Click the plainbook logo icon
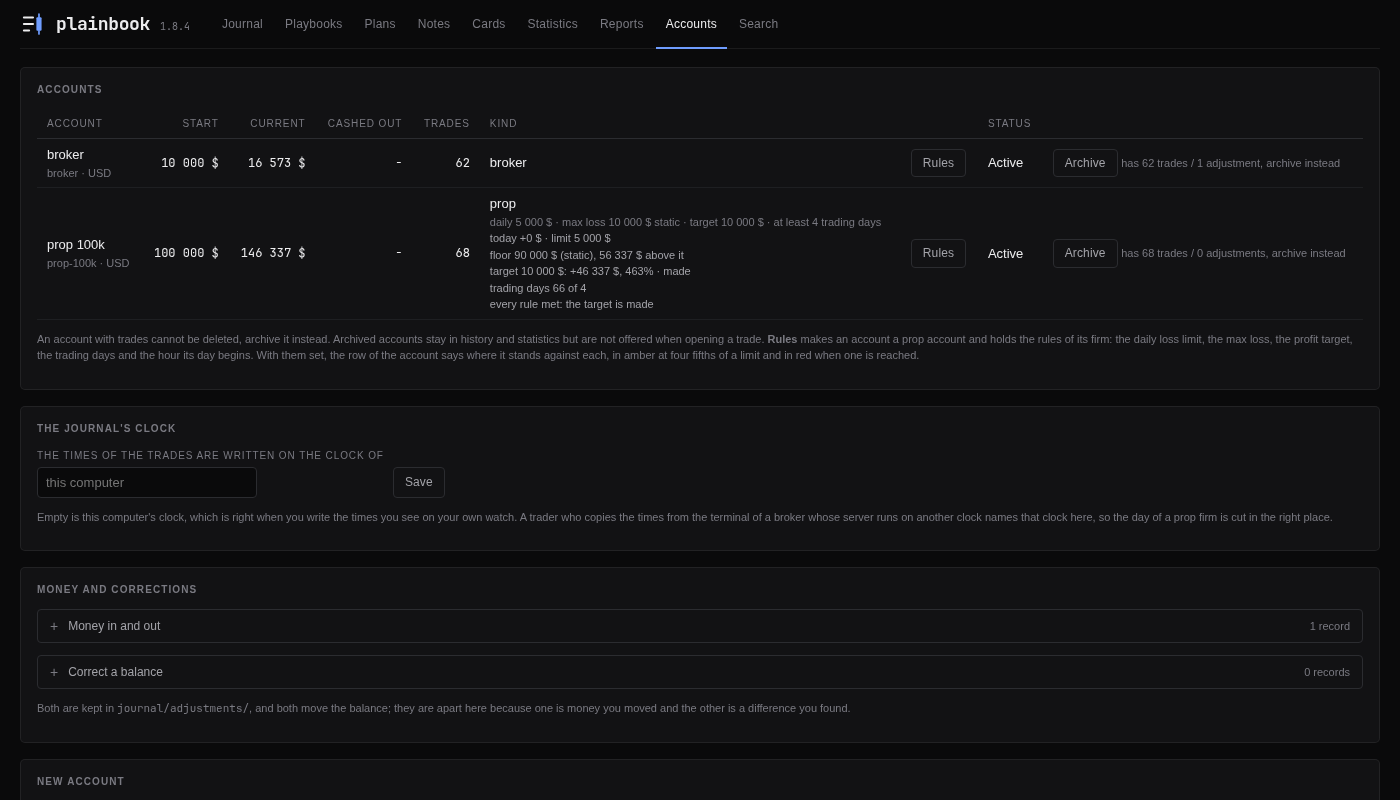The width and height of the screenshot is (1400, 800). pos(32,24)
